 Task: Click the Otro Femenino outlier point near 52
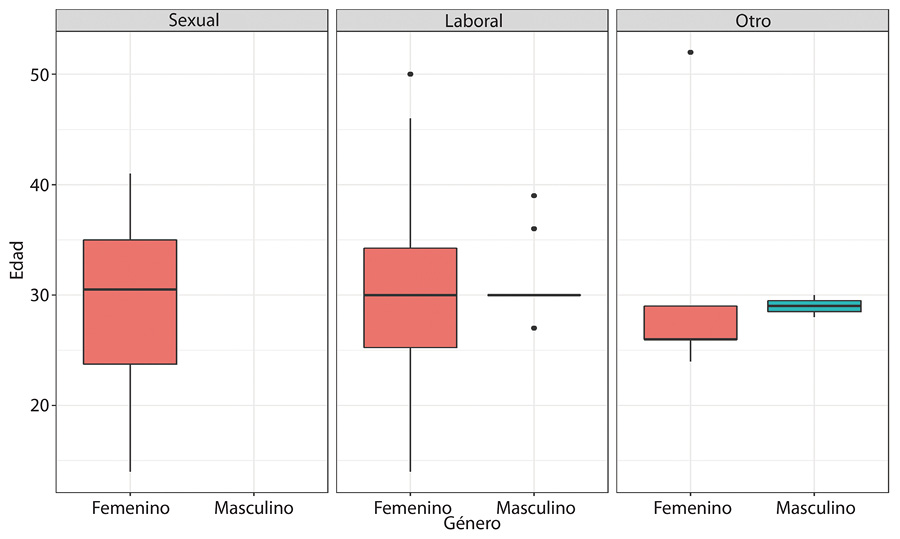pos(690,52)
